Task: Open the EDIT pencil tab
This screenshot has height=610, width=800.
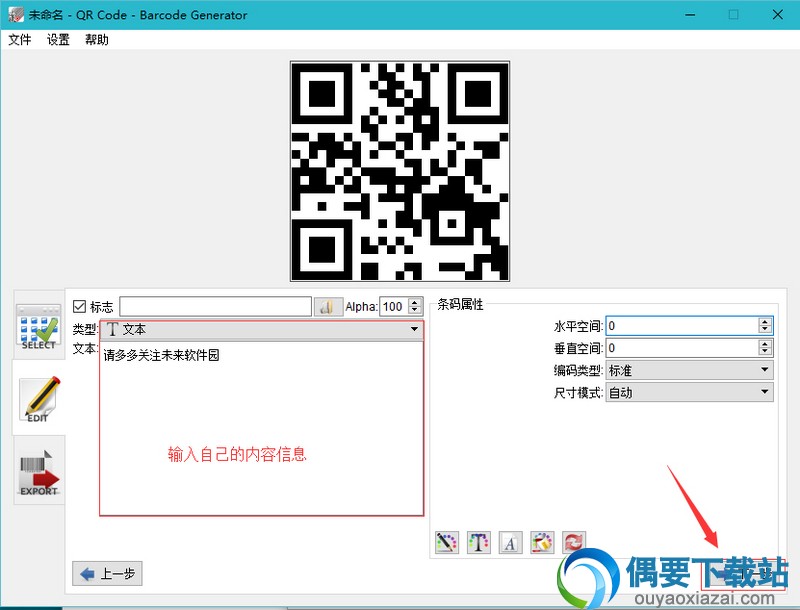Action: [x=39, y=398]
